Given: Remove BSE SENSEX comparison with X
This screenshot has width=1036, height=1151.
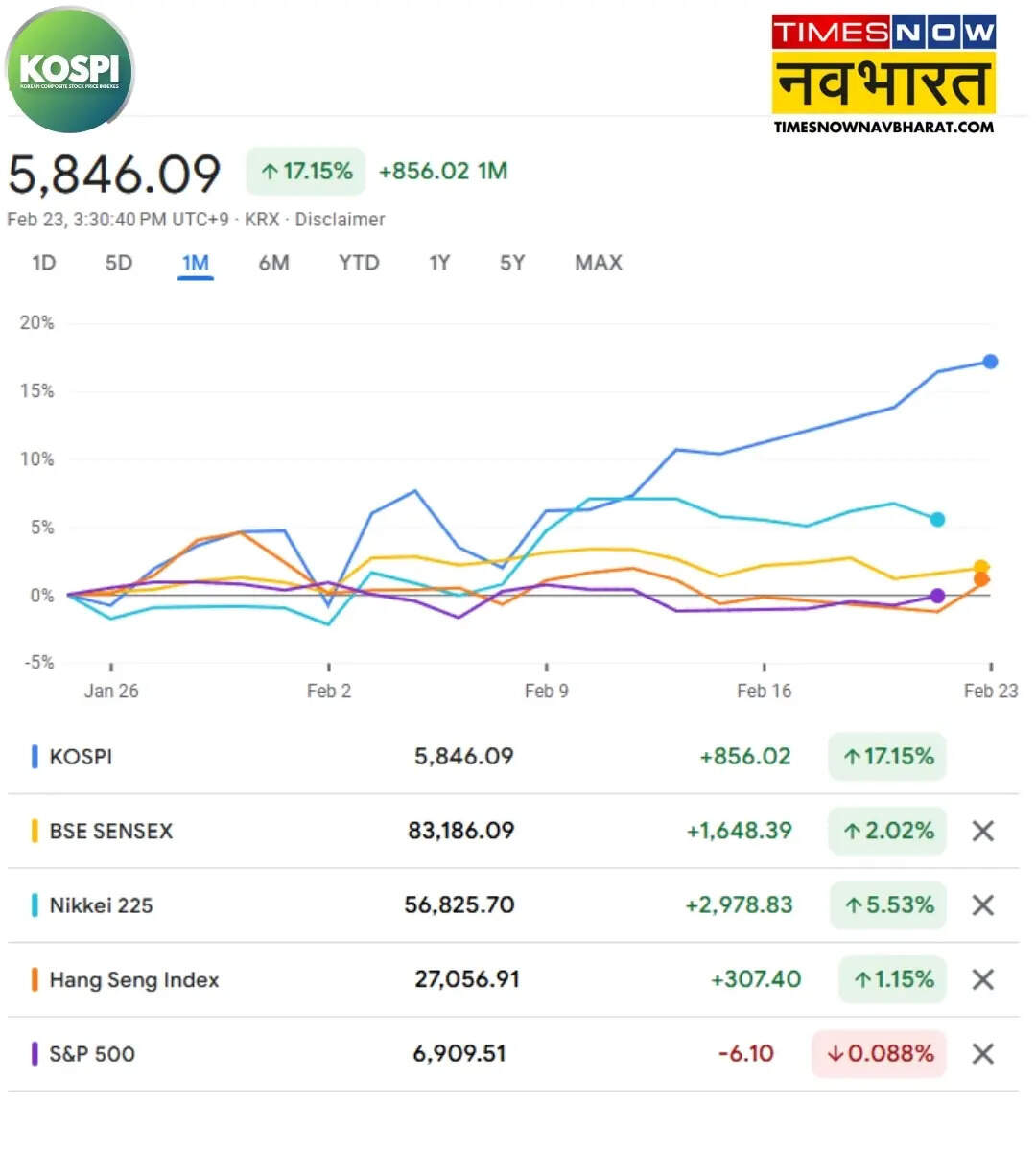Looking at the screenshot, I should [x=982, y=831].
